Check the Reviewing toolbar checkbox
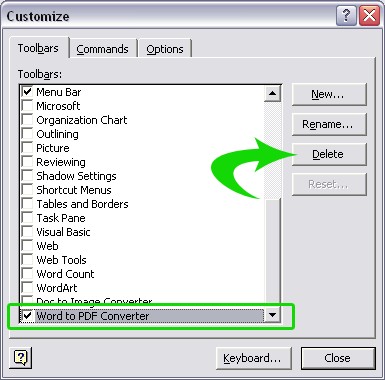385x380 pixels. pos(27,161)
